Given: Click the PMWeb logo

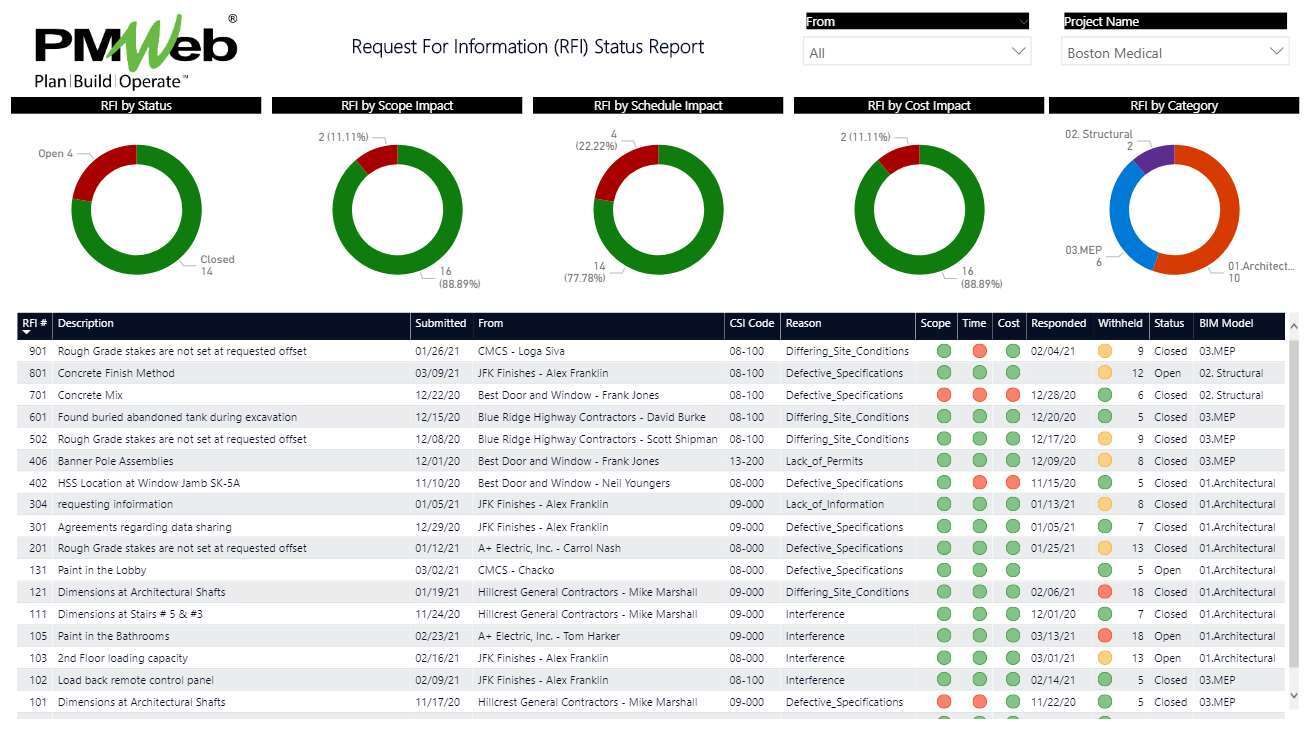Looking at the screenshot, I should (136, 52).
